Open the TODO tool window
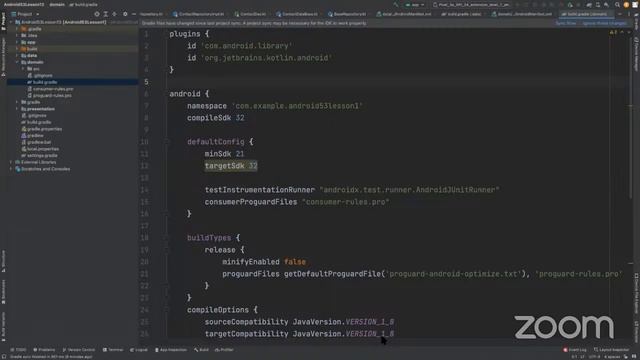The width and height of the screenshot is (640, 360). click(x=18, y=350)
